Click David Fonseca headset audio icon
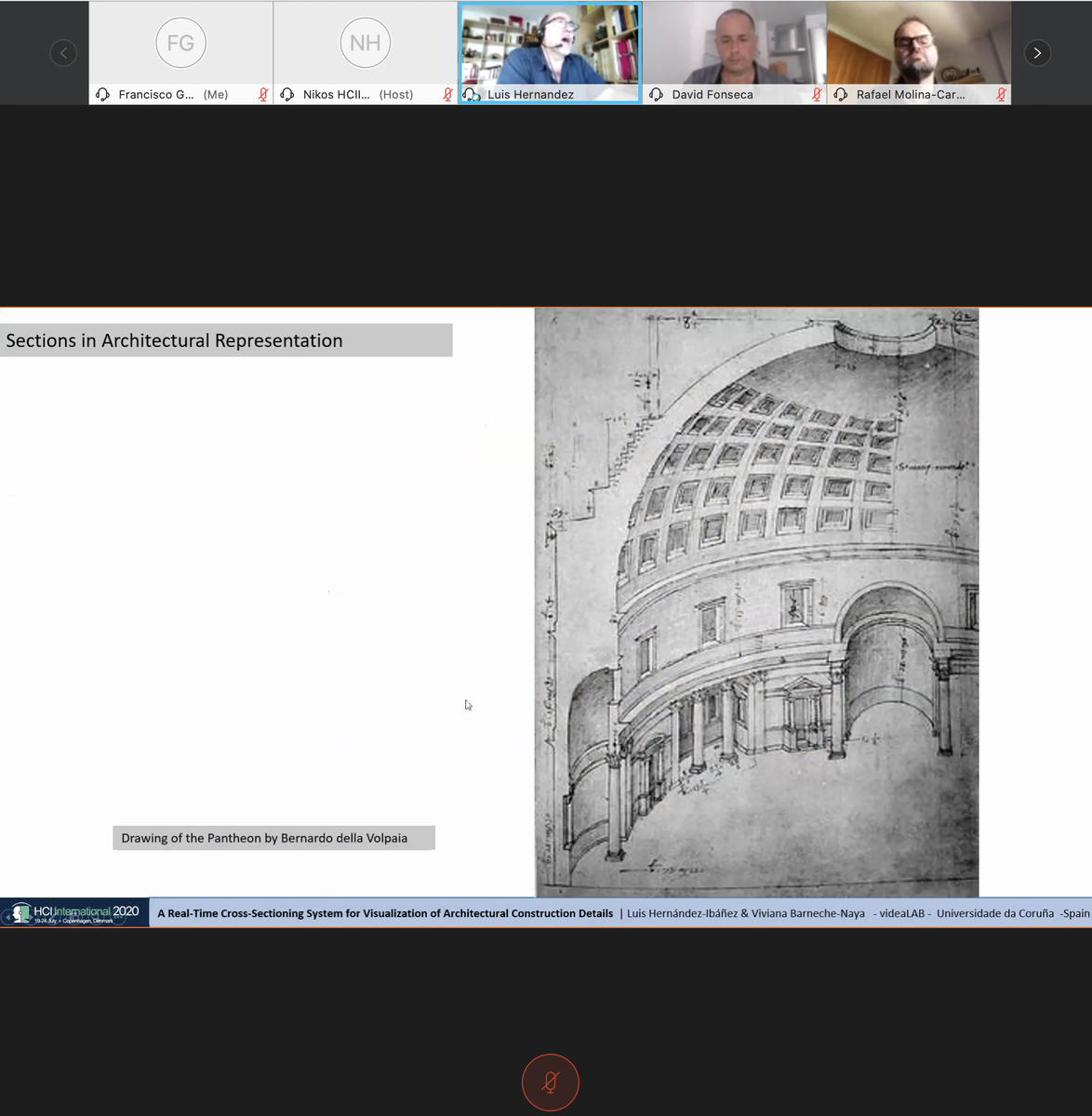The width and height of the screenshot is (1092, 1116). click(x=657, y=94)
